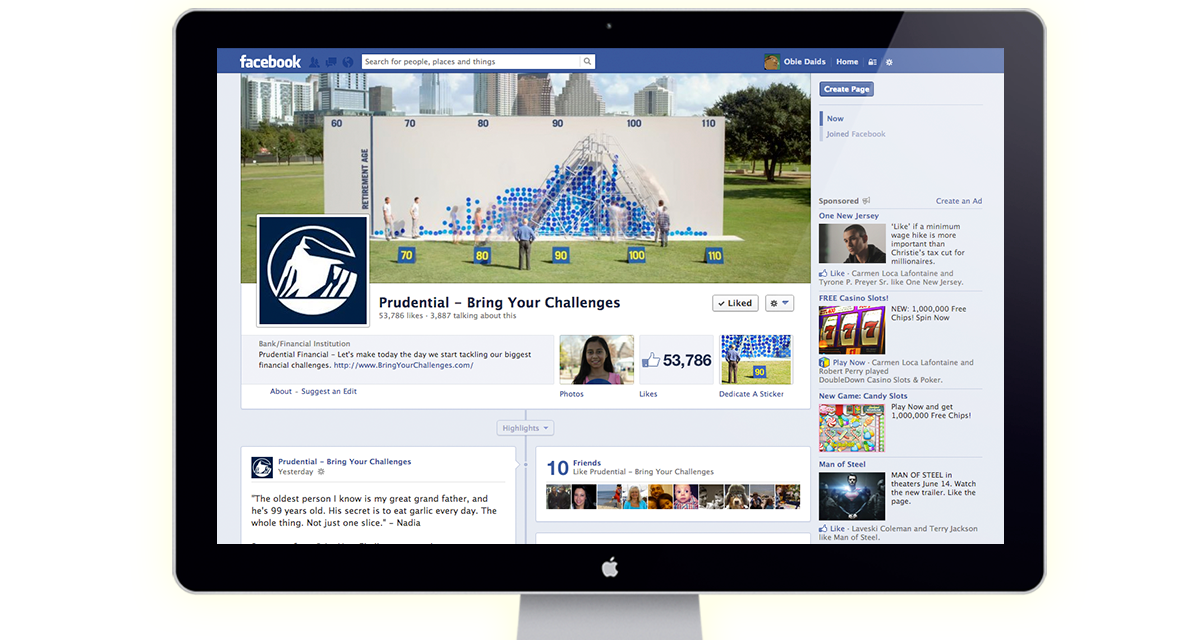Open the page About link

click(x=281, y=392)
